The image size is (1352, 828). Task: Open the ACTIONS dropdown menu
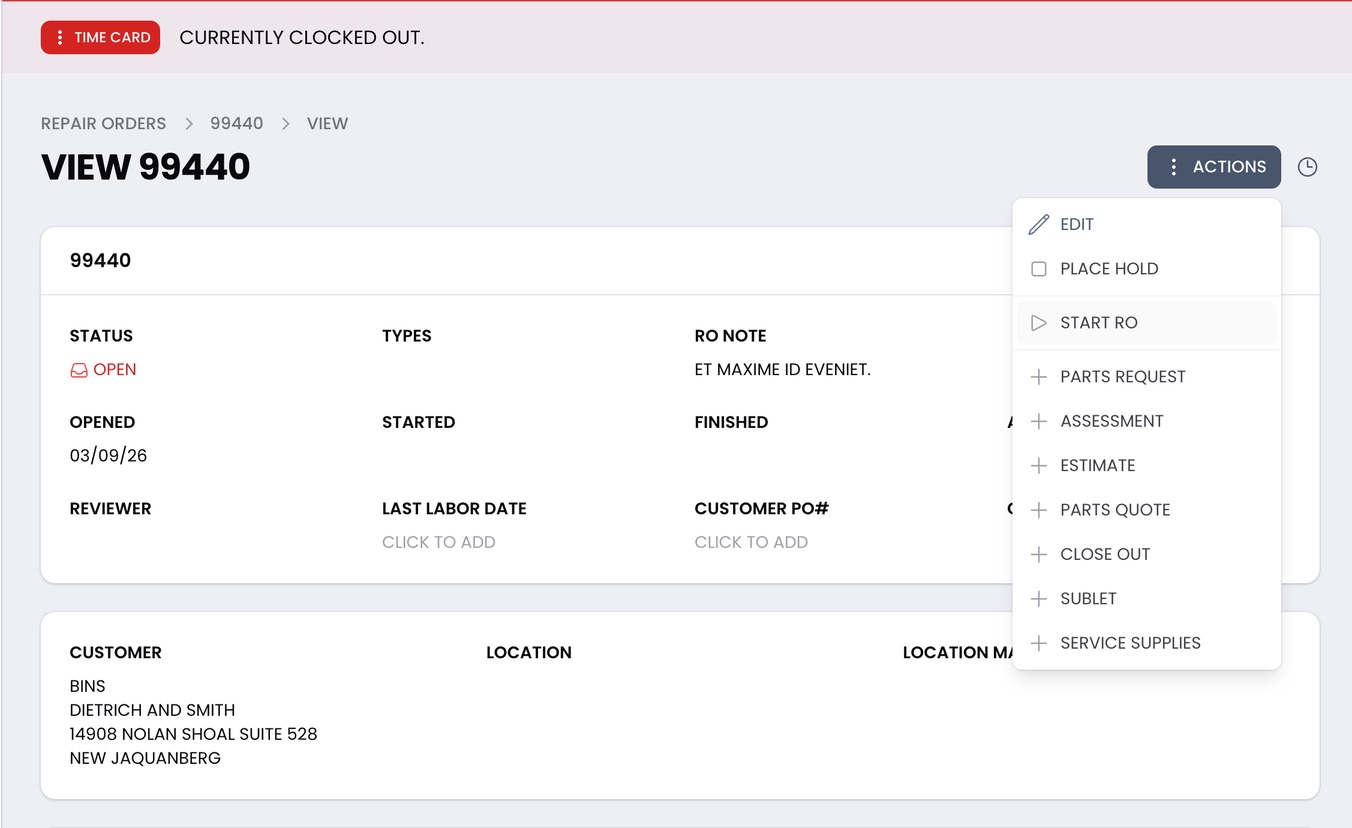[x=1214, y=167]
